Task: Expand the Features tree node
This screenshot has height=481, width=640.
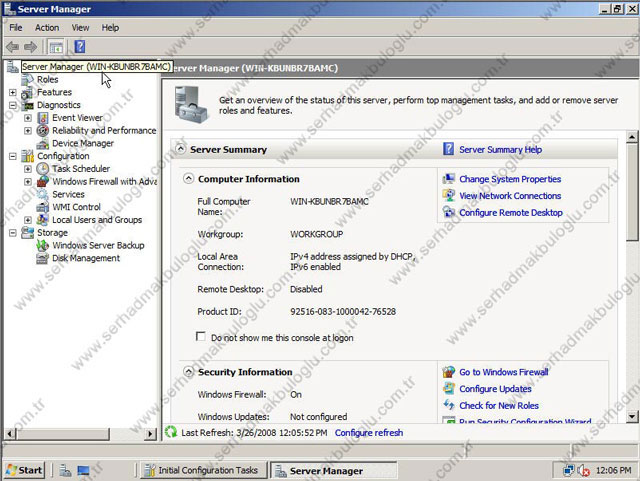Action: pos(13,93)
